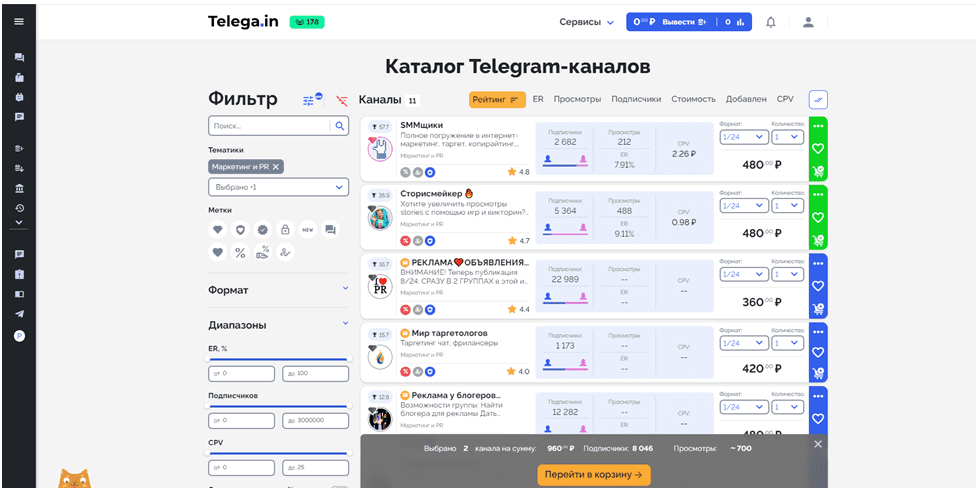Viewport: 978px width, 490px height.
Task: Open three-dot menu on Сторисмейкер row
Action: pos(818,195)
